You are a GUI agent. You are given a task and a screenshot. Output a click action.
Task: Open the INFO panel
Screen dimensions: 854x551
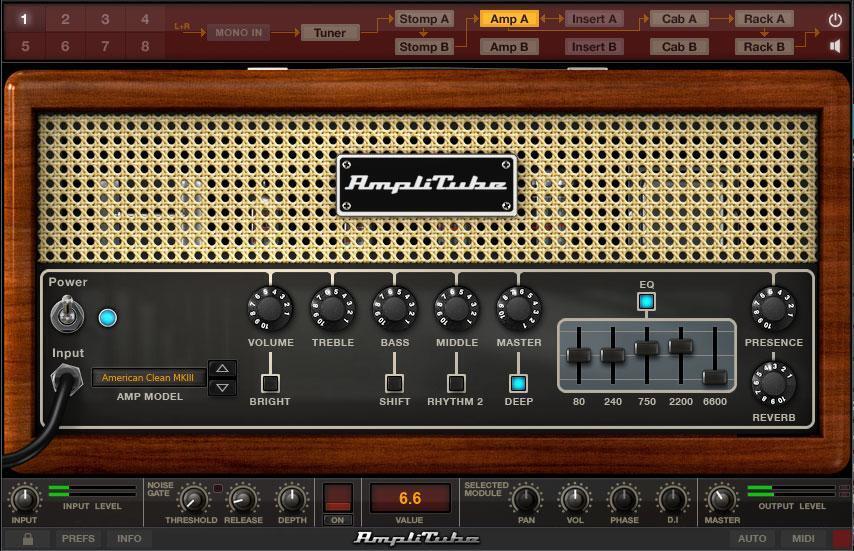pos(129,538)
